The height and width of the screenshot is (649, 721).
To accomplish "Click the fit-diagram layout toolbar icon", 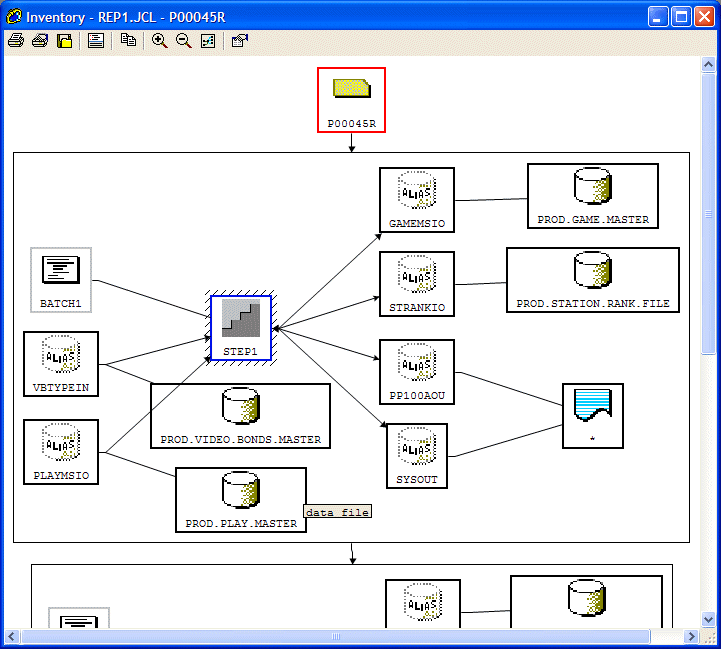I will coord(208,41).
